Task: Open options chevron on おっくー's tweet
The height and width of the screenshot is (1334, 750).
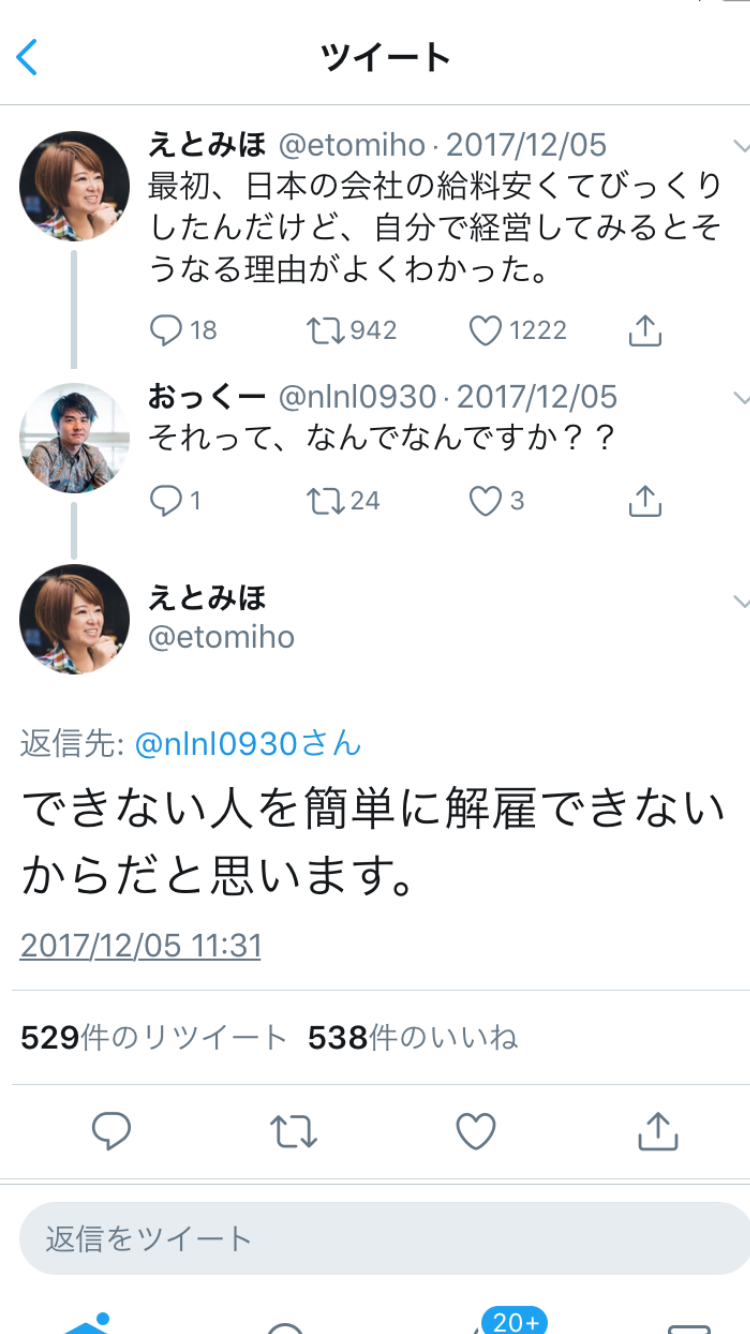Action: pyautogui.click(x=741, y=399)
